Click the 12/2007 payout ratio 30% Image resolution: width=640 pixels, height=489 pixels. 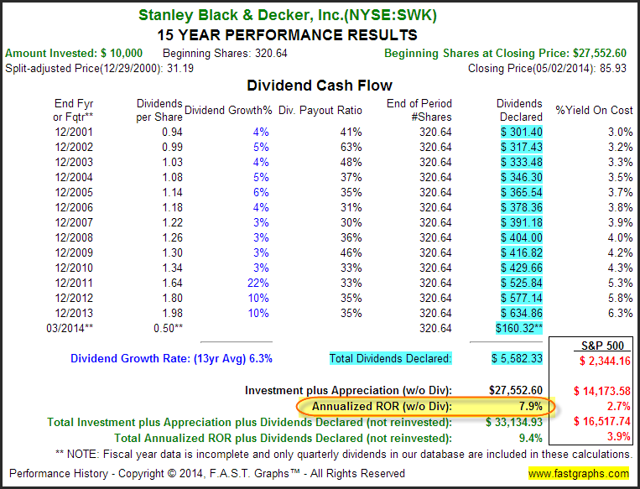point(351,222)
